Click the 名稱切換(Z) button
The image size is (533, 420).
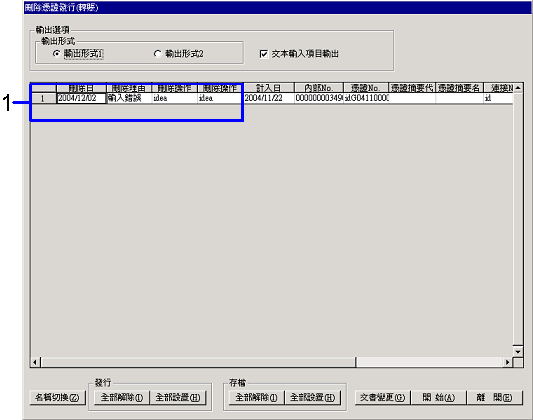[57, 397]
